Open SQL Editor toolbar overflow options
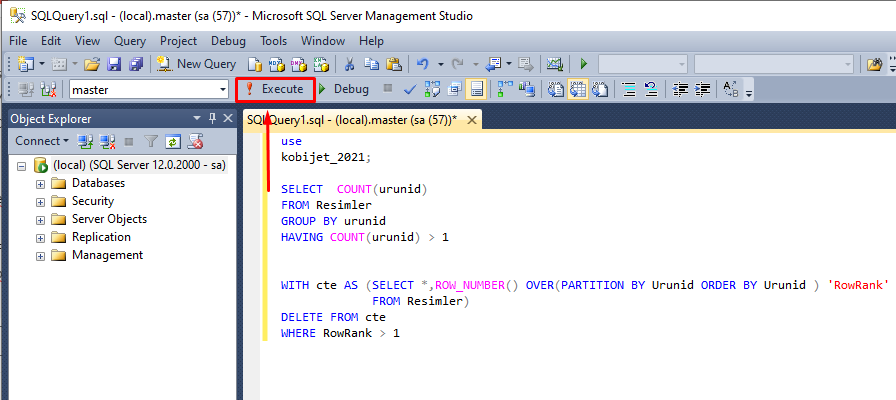 (749, 91)
